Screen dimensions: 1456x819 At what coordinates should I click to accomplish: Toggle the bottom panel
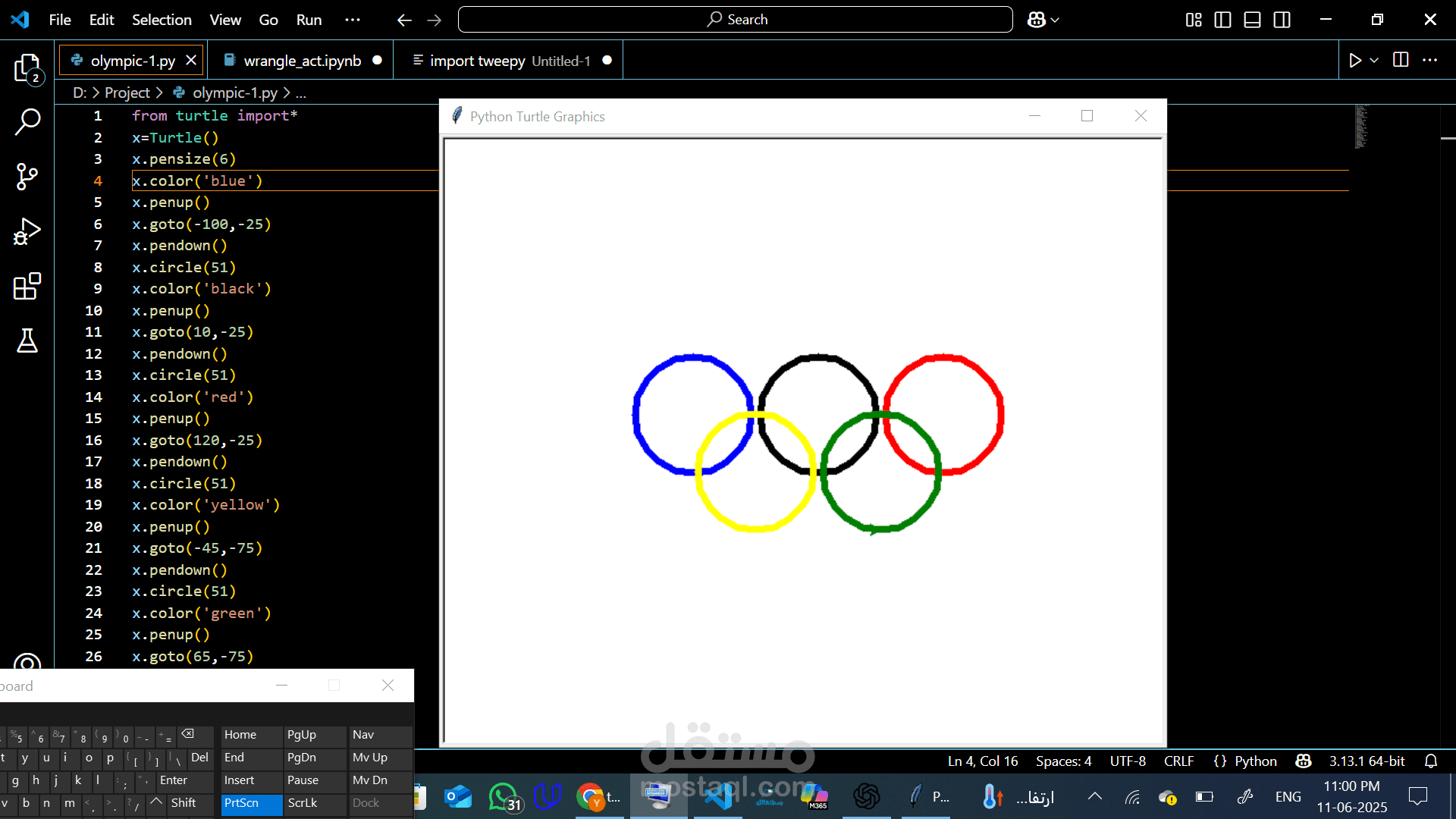[x=1253, y=20]
